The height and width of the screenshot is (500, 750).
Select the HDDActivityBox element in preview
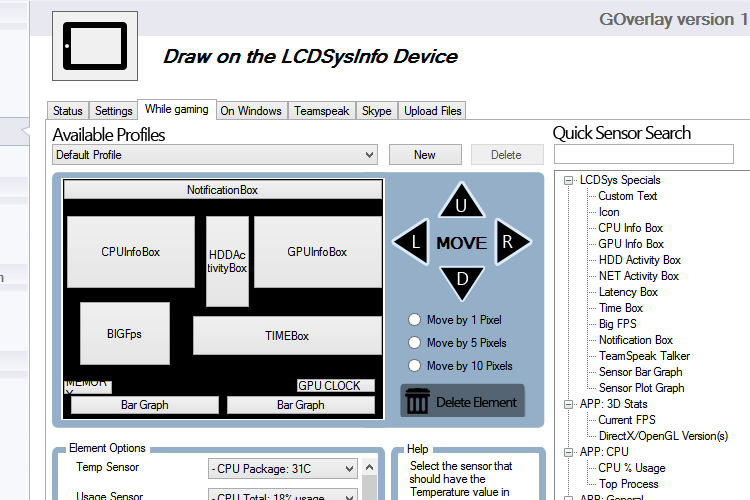click(227, 261)
